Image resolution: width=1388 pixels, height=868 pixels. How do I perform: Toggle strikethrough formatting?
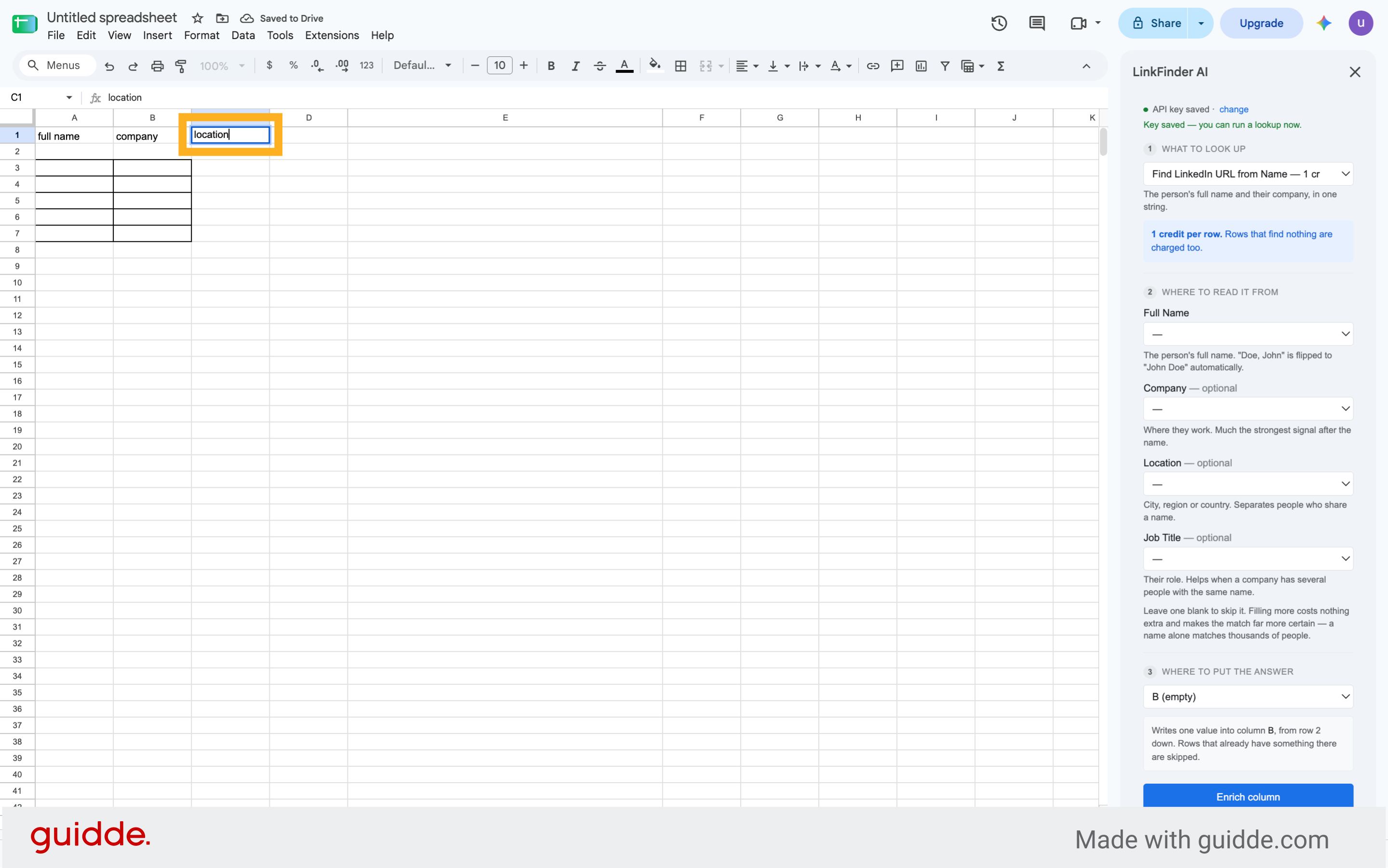(600, 66)
